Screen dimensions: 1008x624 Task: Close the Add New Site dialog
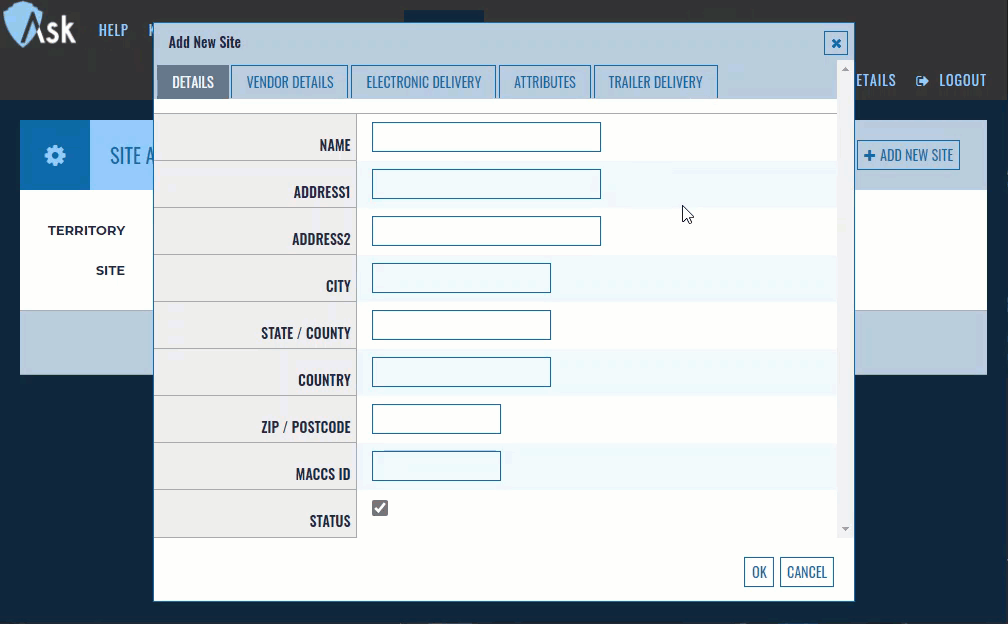(x=836, y=43)
